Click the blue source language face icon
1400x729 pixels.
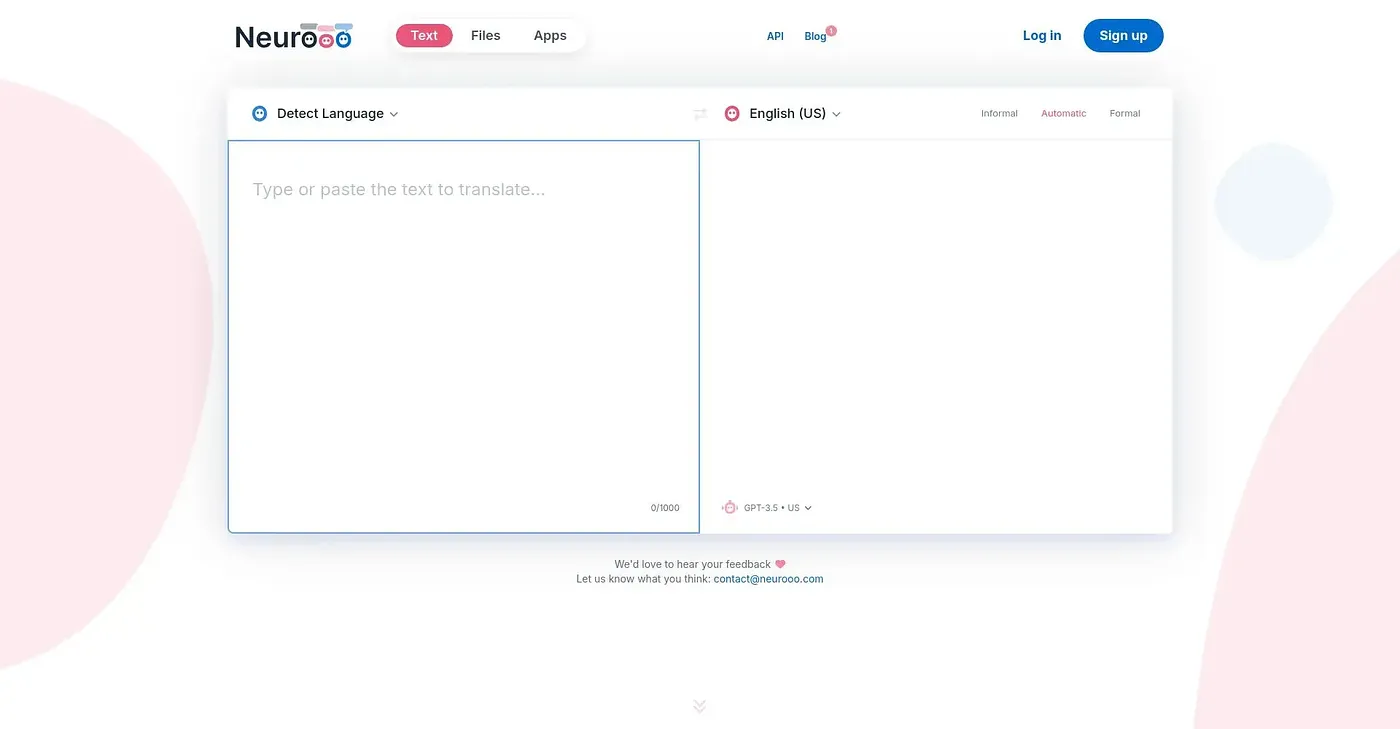tap(260, 114)
